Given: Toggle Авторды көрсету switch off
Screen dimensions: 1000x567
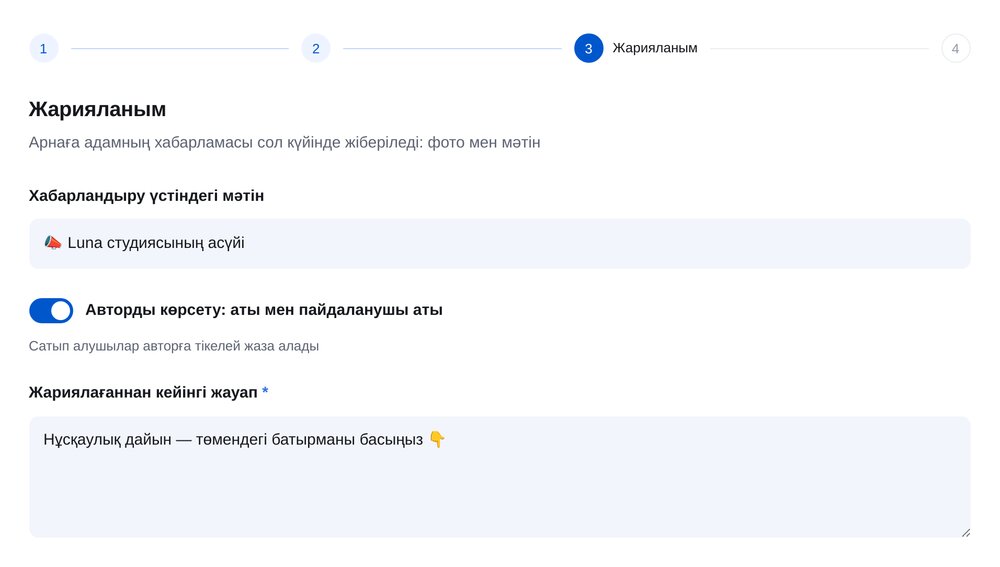Looking at the screenshot, I should coord(51,311).
